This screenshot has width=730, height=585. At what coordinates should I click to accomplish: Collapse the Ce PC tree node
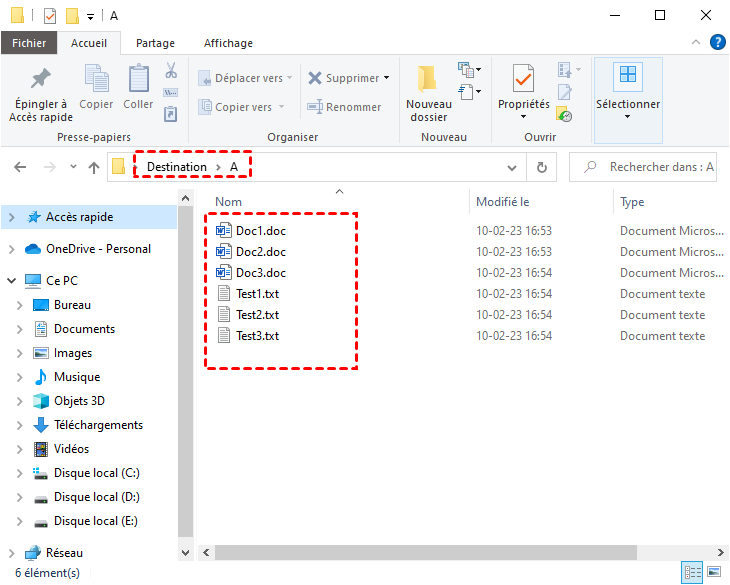pyautogui.click(x=12, y=280)
